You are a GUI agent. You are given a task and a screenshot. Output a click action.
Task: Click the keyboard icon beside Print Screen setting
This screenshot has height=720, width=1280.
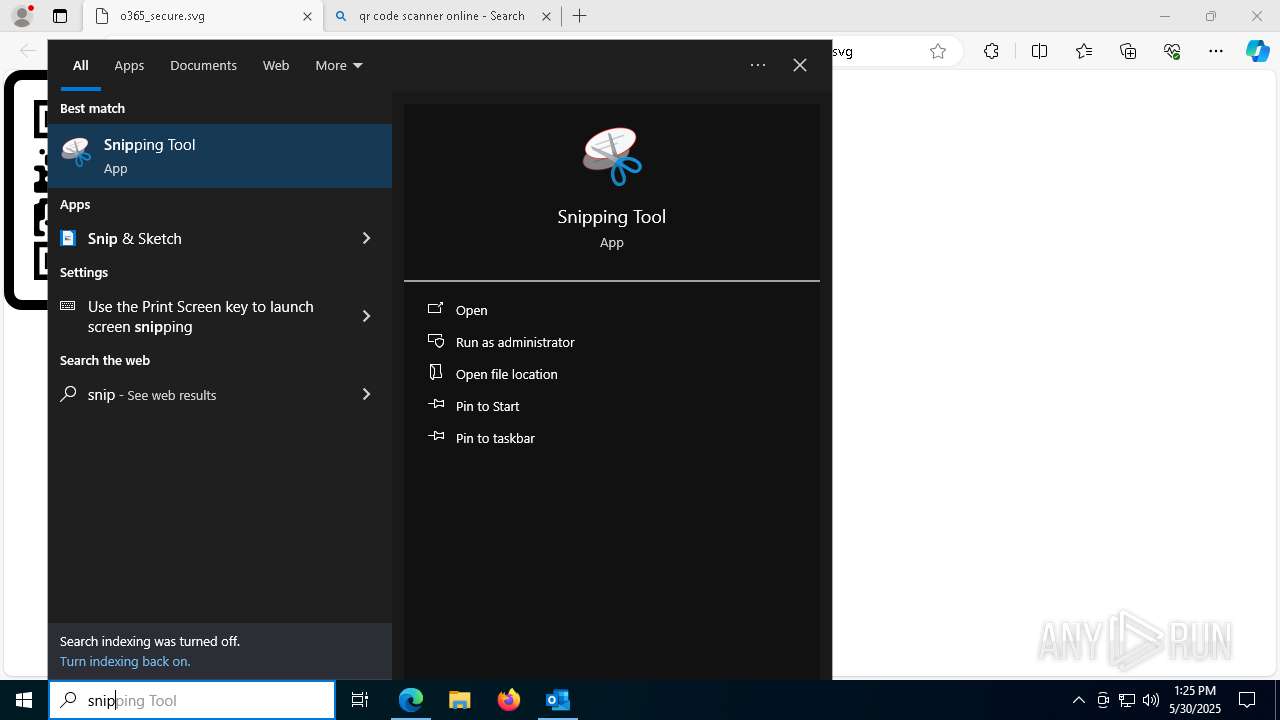point(68,306)
